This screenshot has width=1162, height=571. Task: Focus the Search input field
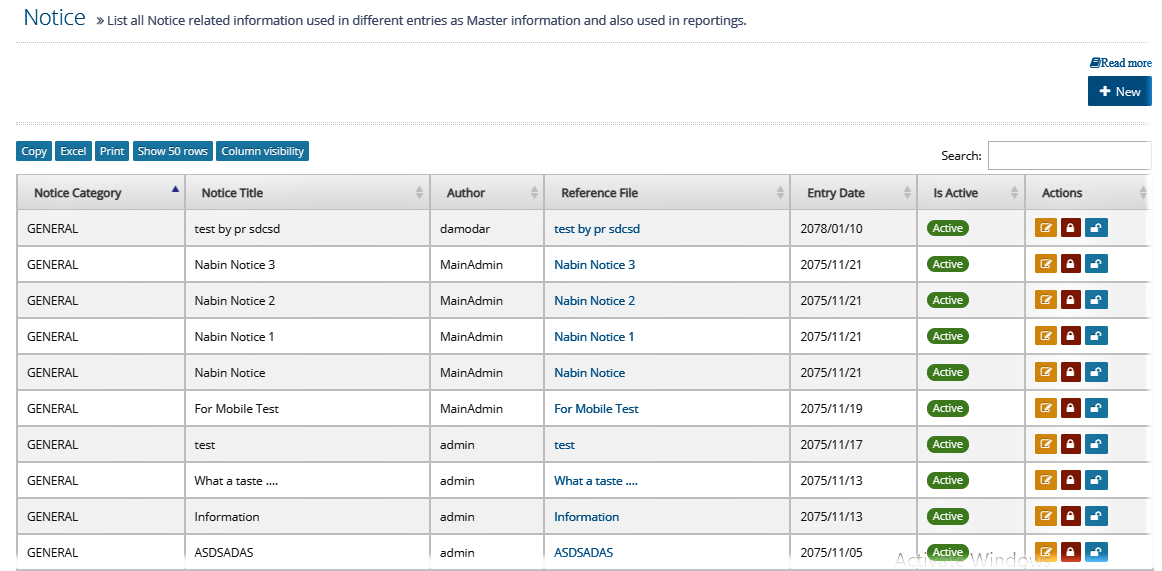pyautogui.click(x=1069, y=156)
